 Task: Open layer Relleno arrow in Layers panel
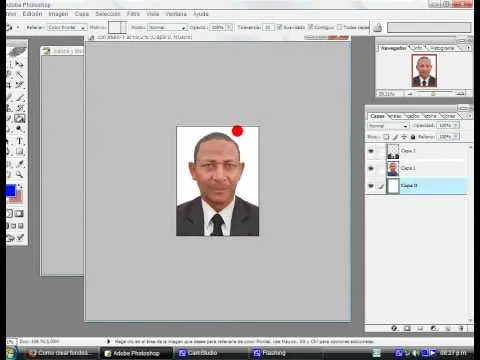[456, 137]
